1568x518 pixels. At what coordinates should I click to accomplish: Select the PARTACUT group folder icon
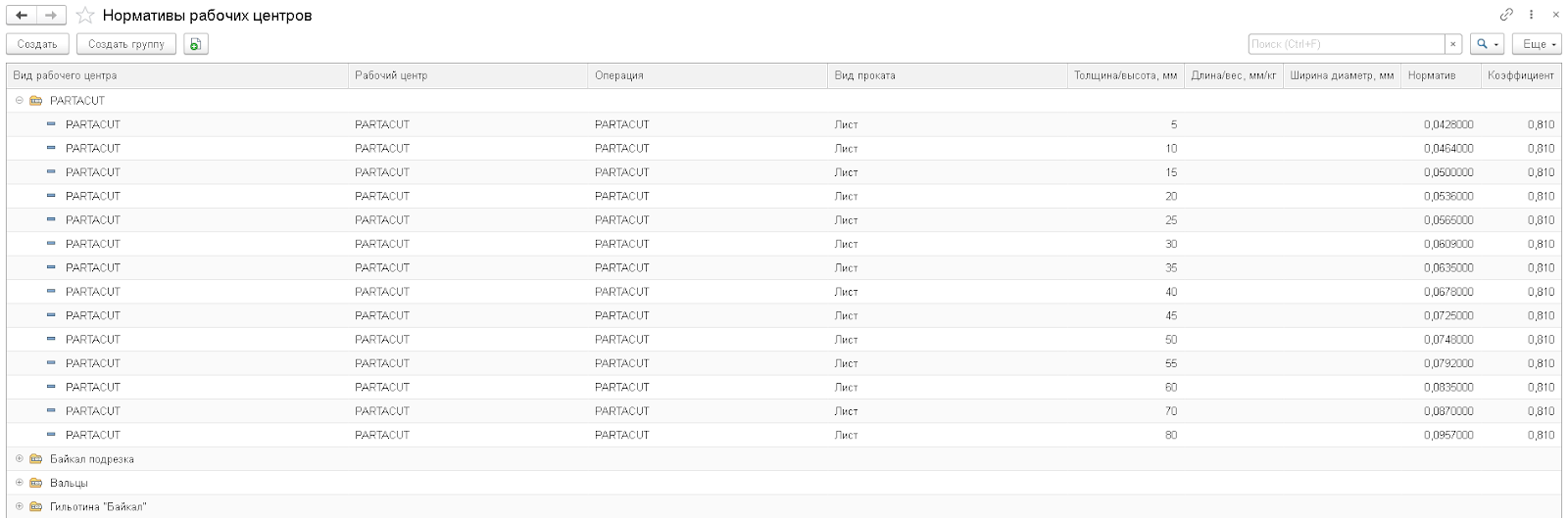click(36, 101)
